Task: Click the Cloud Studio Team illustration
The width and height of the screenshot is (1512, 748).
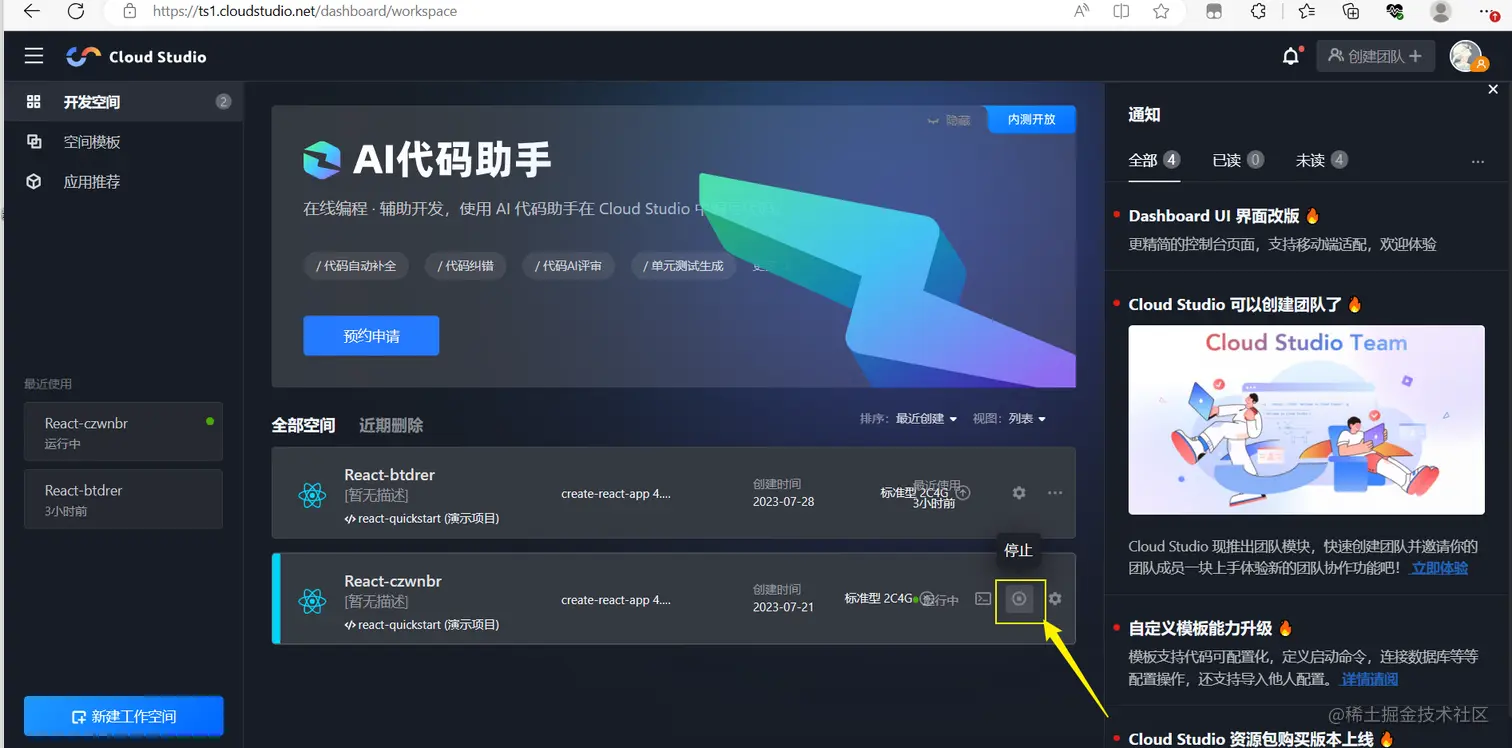Action: (x=1306, y=420)
